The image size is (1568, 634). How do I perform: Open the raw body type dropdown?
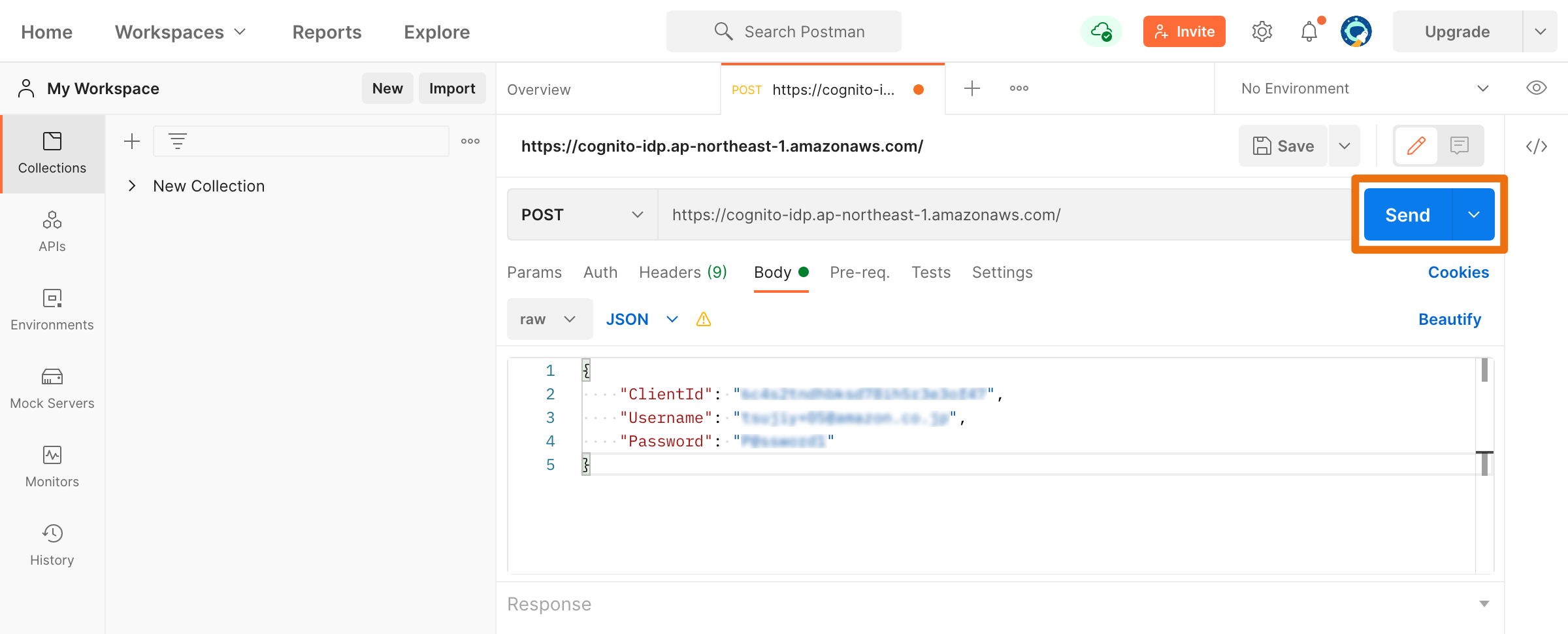pos(549,319)
